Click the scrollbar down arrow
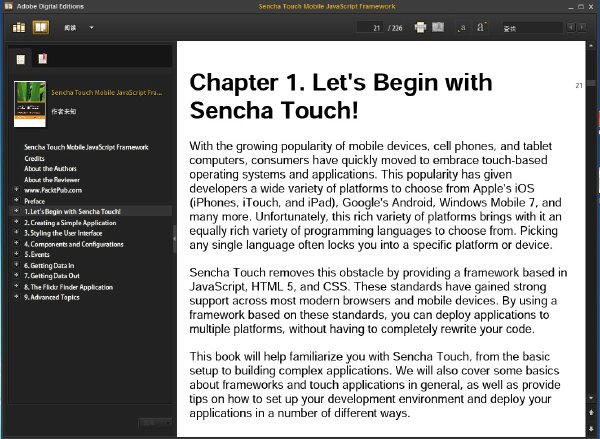This screenshot has width=600, height=439. point(592,398)
